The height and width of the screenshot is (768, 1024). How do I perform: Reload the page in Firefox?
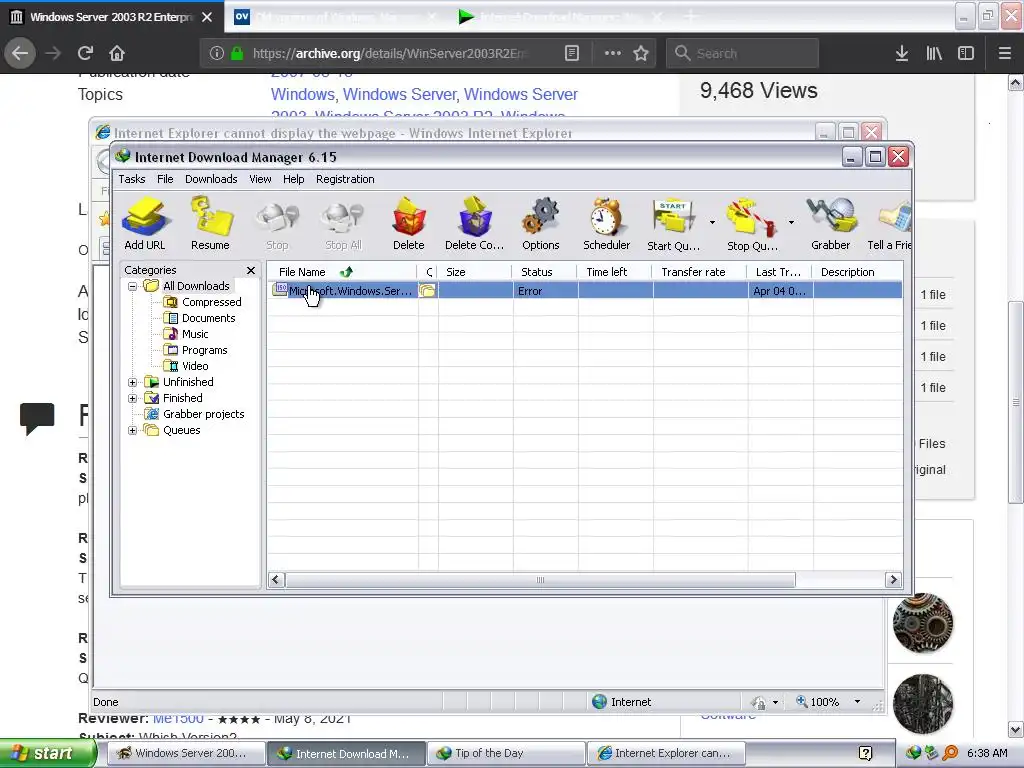coord(85,53)
